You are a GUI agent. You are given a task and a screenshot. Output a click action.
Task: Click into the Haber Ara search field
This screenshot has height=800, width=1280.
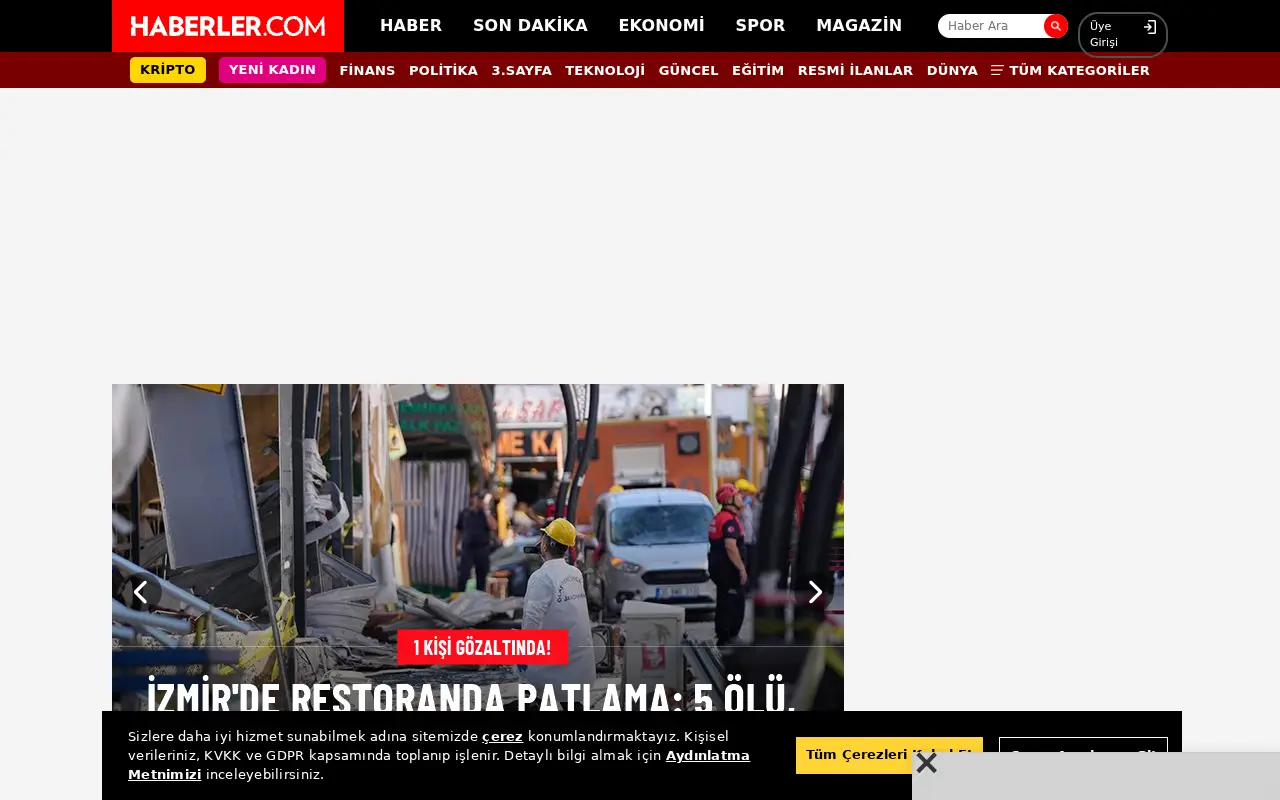click(x=992, y=26)
